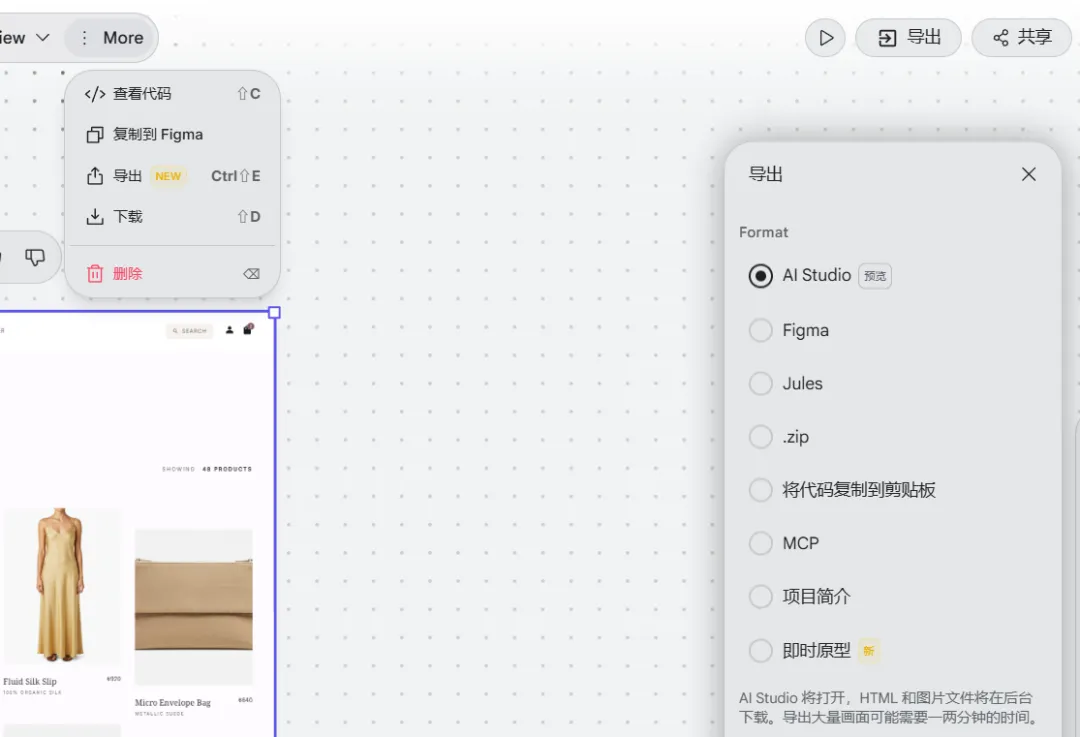Click the red trash icon beside 删除
The height and width of the screenshot is (737, 1080).
click(93, 273)
